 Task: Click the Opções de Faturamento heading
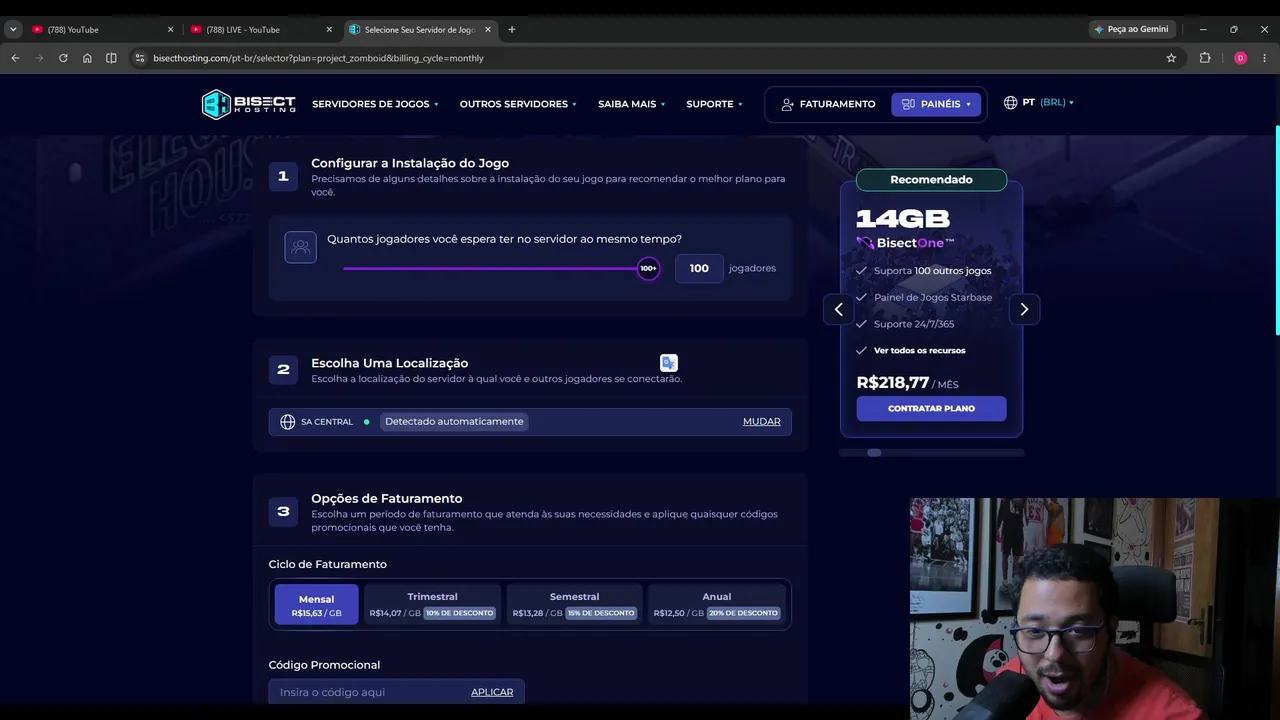point(387,498)
